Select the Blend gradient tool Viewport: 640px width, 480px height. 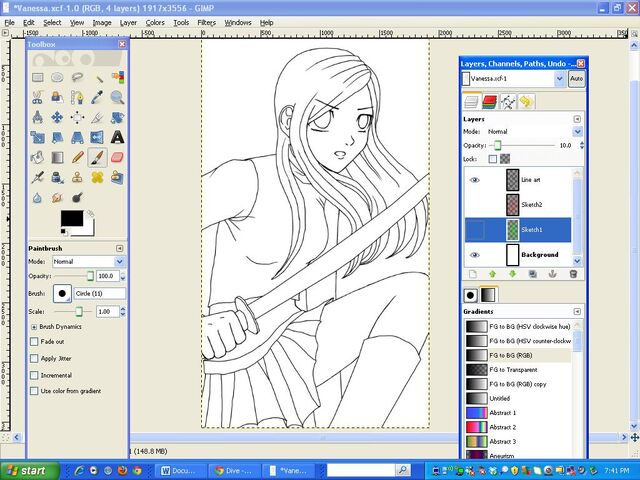(57, 158)
